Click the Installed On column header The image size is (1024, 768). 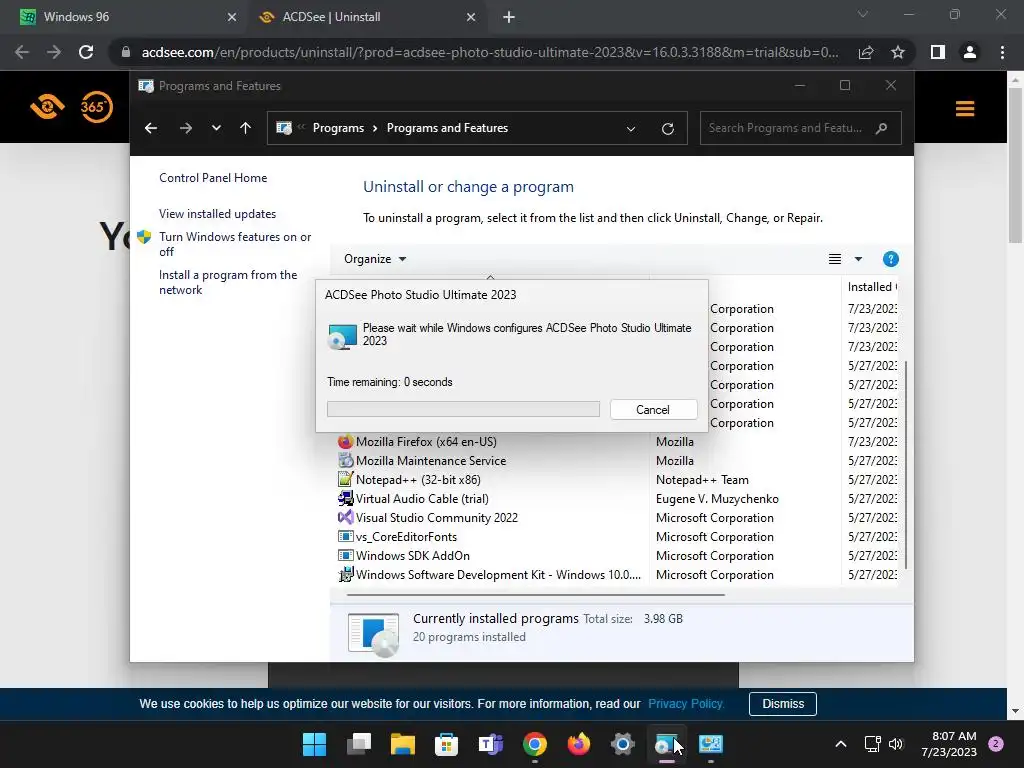[871, 287]
